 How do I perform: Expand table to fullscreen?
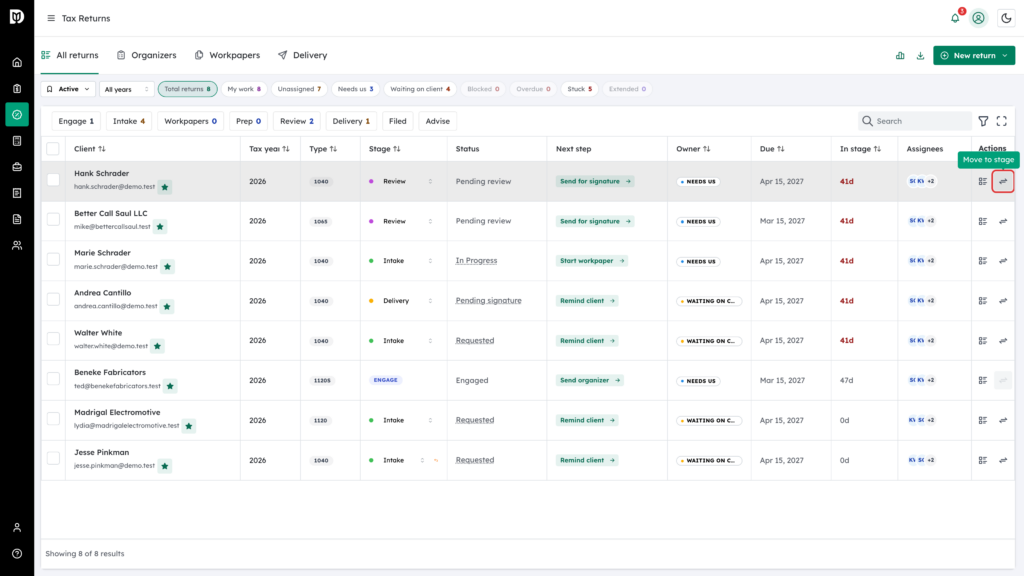(x=1001, y=121)
